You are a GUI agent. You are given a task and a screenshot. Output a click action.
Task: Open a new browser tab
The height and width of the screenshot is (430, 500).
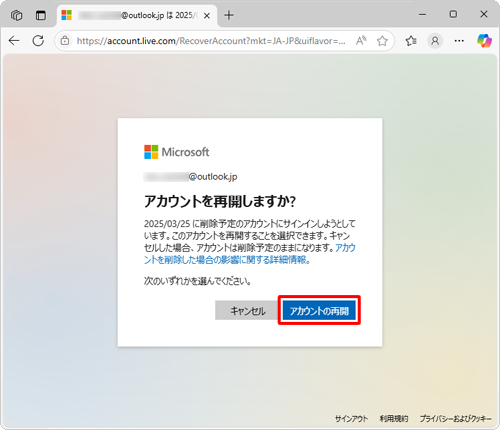click(x=229, y=15)
